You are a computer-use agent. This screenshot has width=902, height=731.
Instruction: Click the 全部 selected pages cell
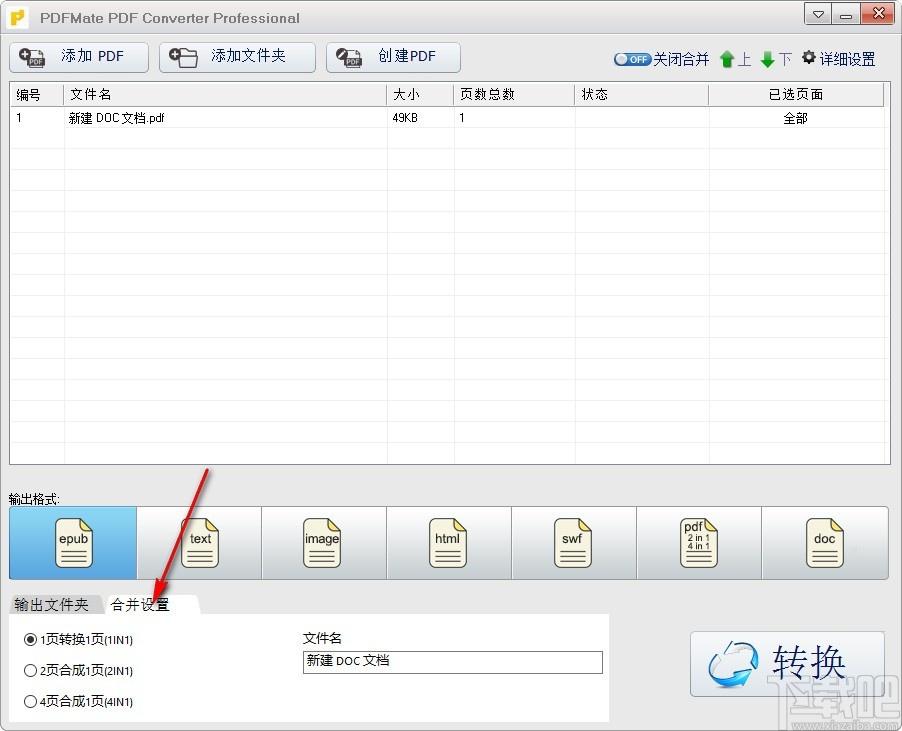pyautogui.click(x=796, y=118)
